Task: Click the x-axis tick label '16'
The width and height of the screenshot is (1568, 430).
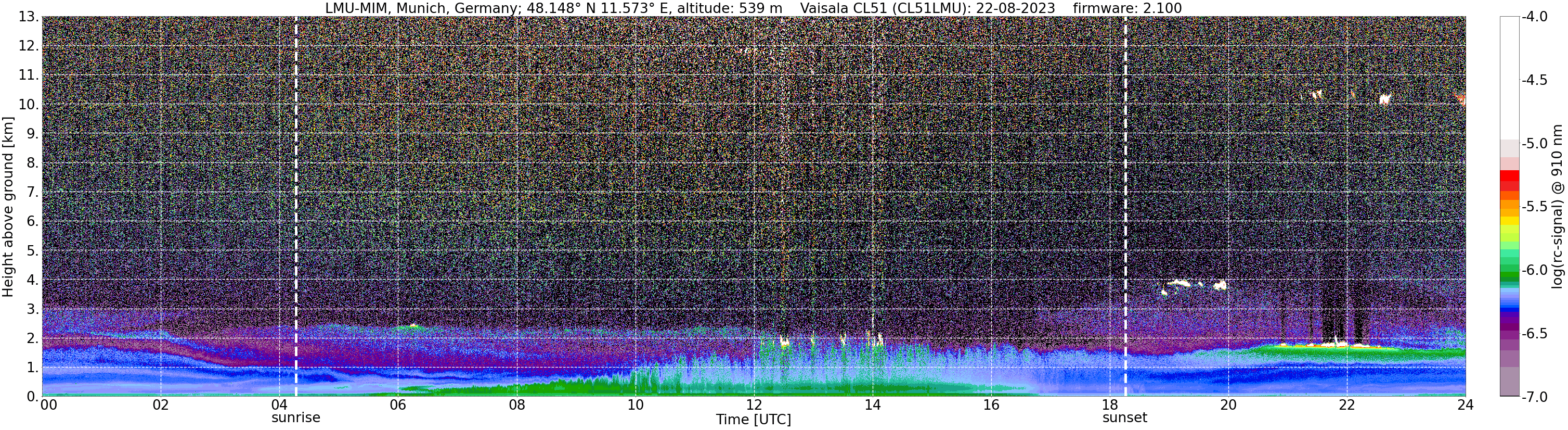Action: click(992, 405)
